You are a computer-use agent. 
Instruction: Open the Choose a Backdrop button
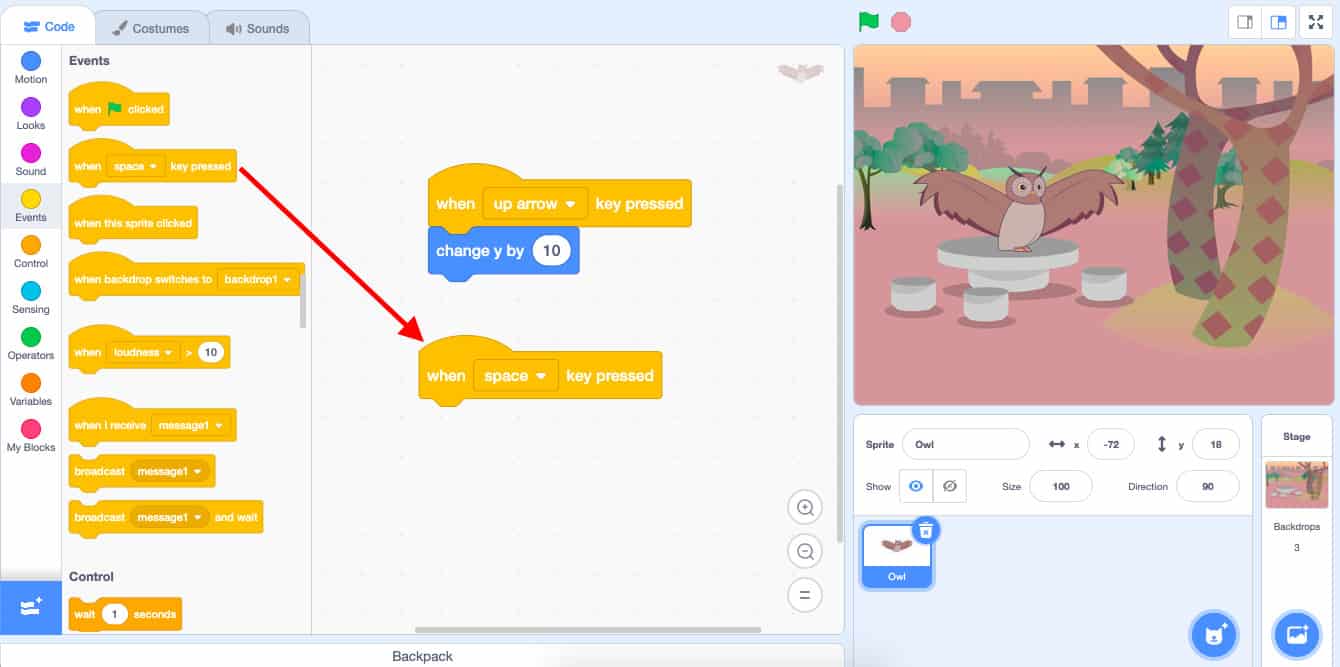pyautogui.click(x=1297, y=634)
